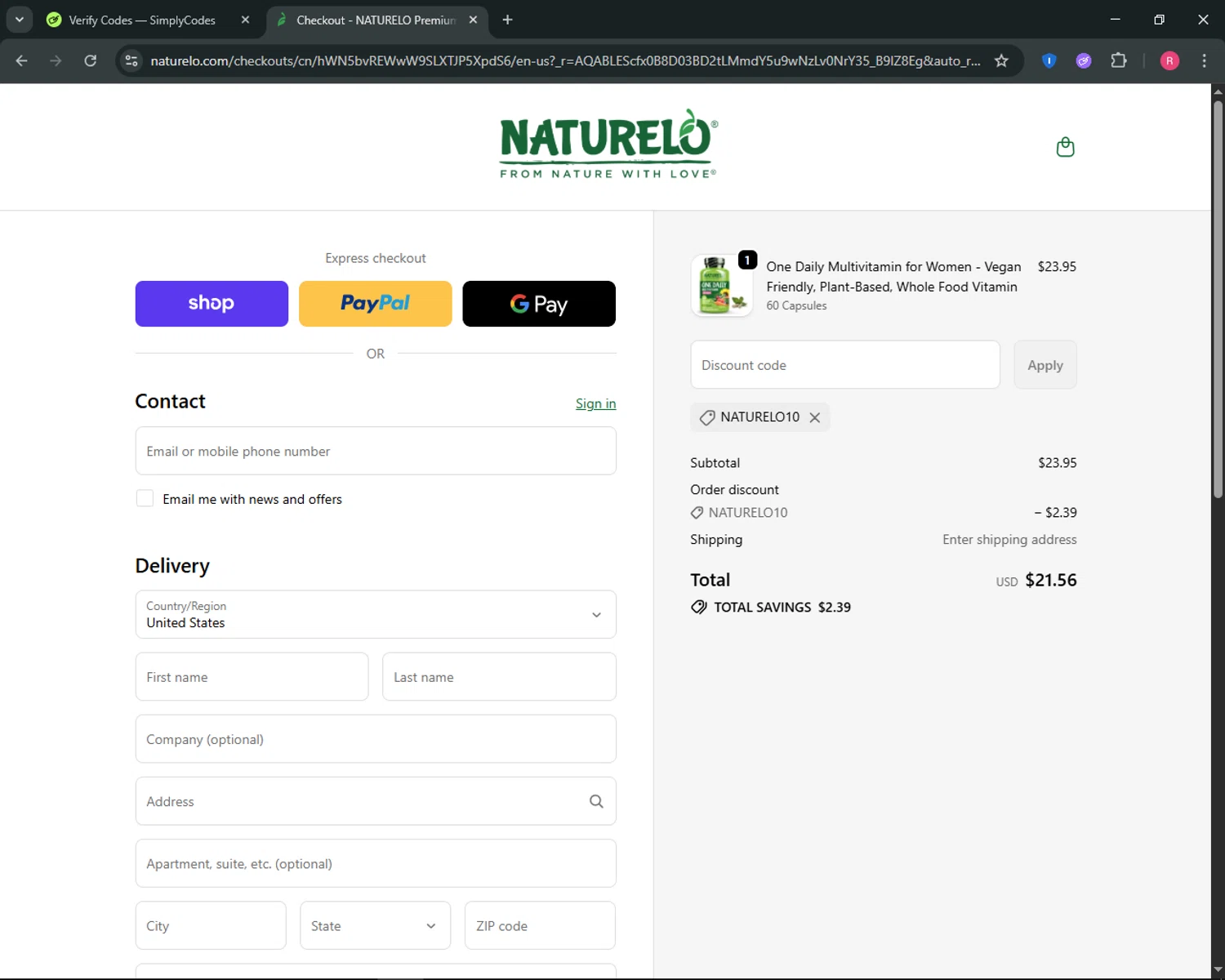The height and width of the screenshot is (980, 1225).
Task: Reload the checkout page
Action: coord(91,60)
